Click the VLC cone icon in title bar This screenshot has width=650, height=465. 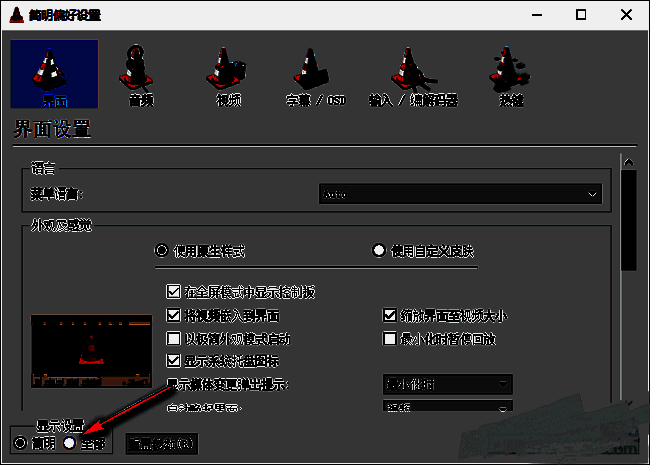click(x=16, y=15)
